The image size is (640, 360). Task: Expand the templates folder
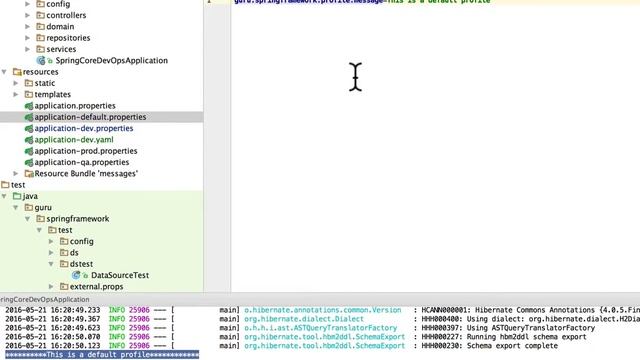pyautogui.click(x=16, y=94)
